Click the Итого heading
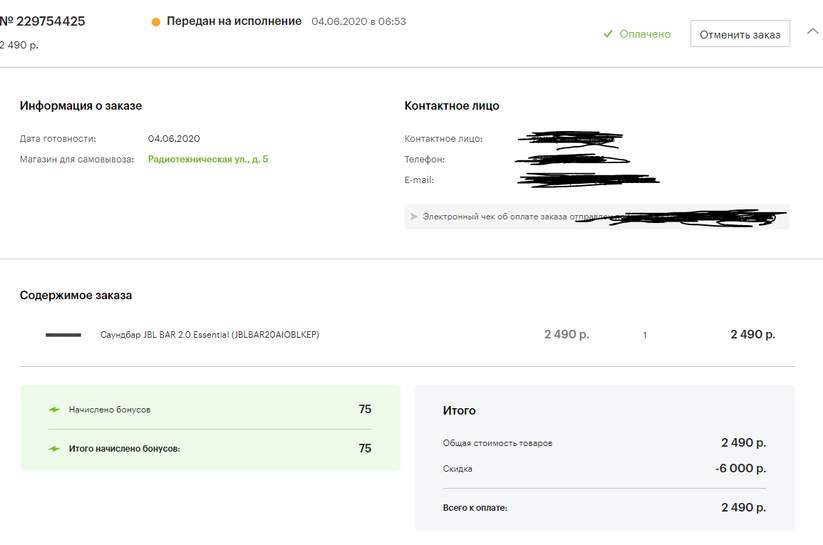This screenshot has height=545, width=823. coord(459,411)
